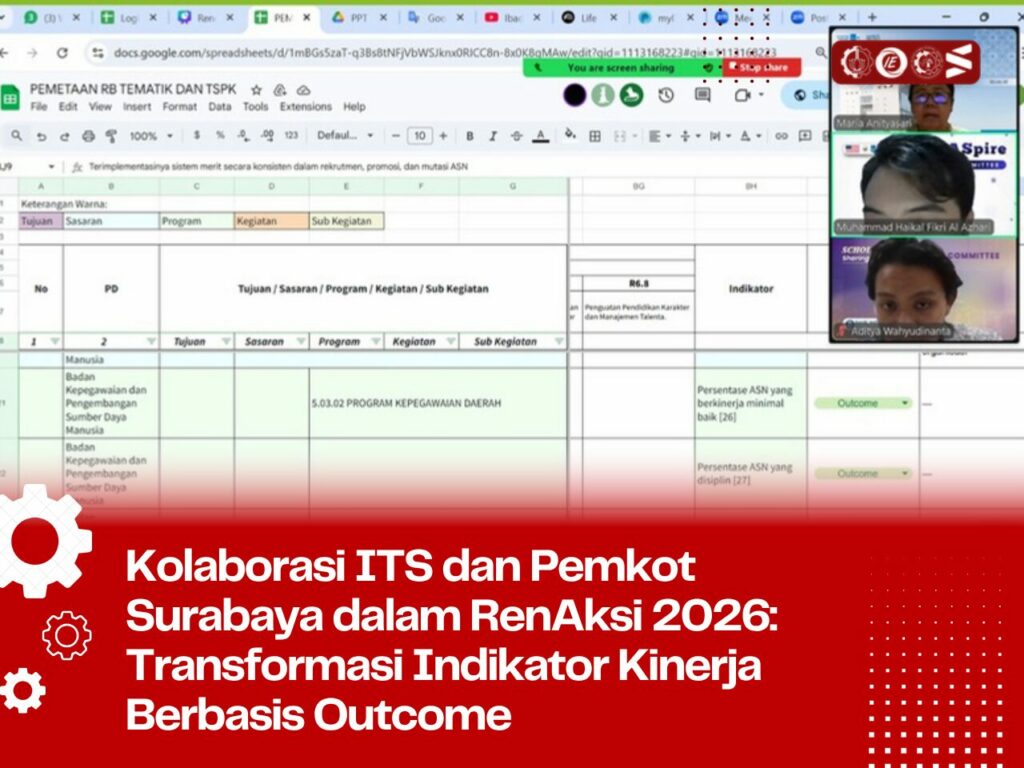Click the font size field showing 10

click(419, 136)
